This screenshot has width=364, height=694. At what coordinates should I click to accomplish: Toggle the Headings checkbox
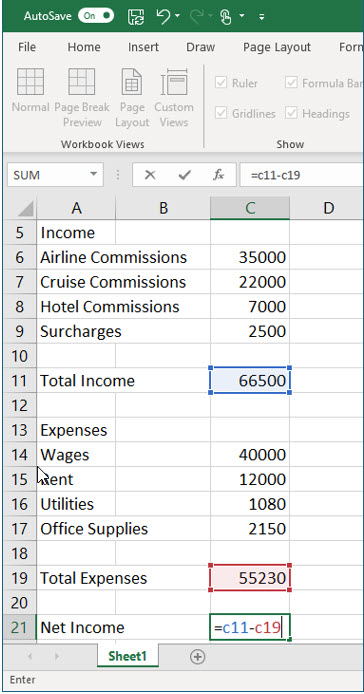coord(291,114)
